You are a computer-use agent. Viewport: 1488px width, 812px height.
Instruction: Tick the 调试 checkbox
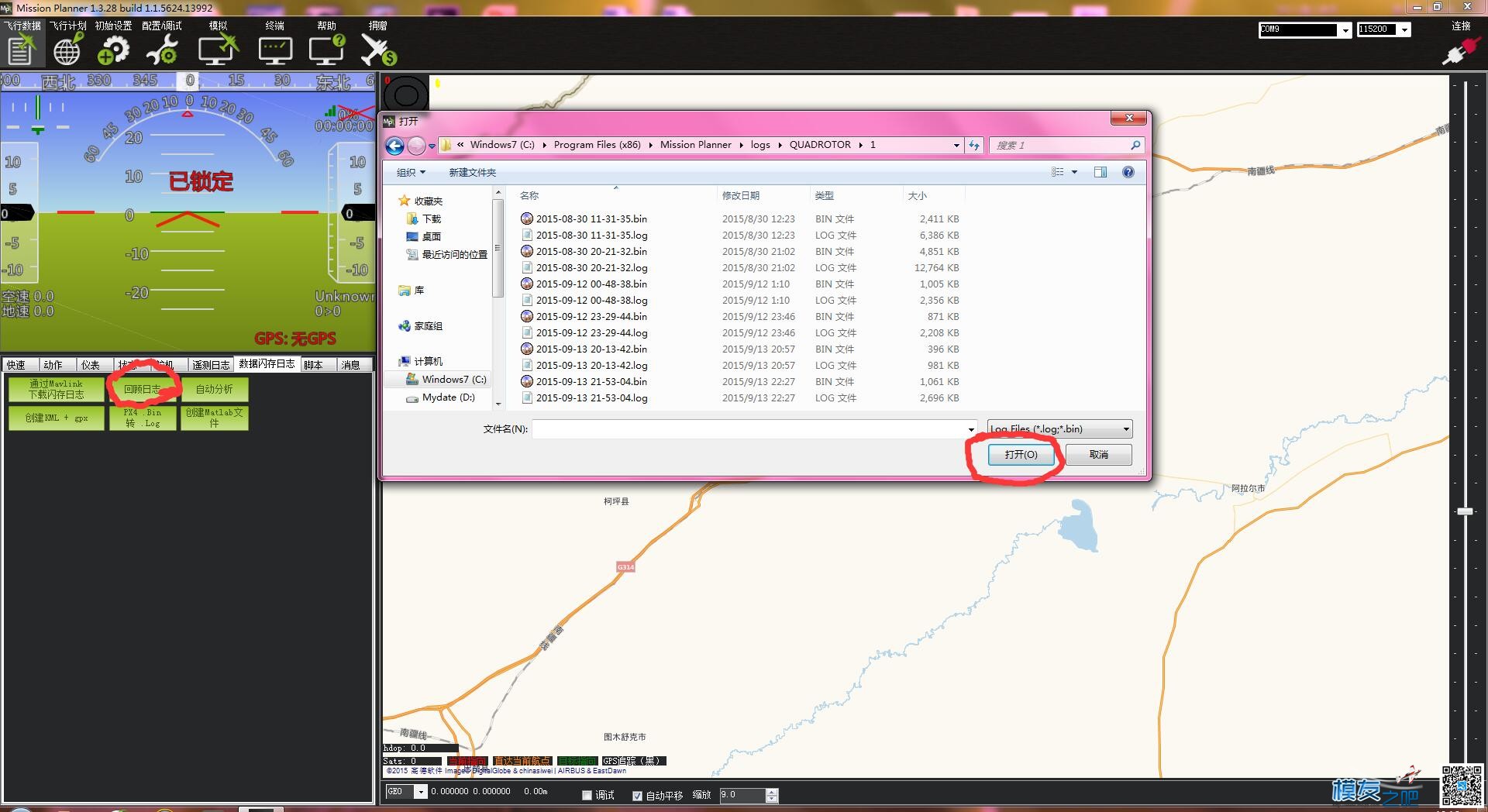587,795
